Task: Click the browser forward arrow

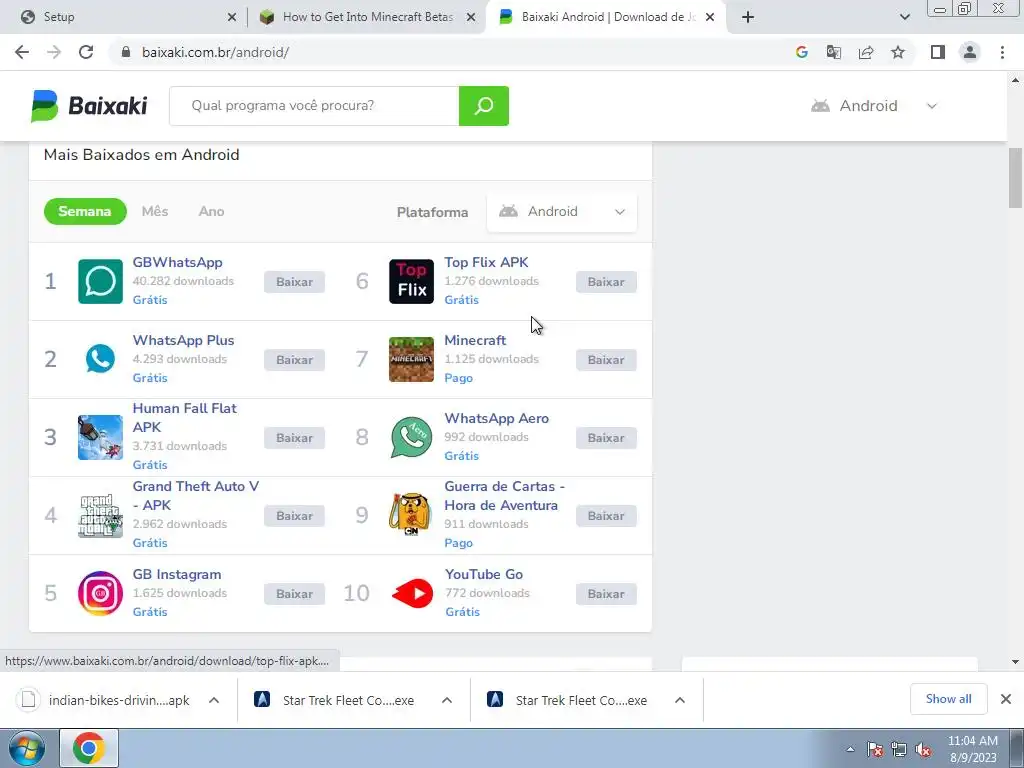Action: pos(54,52)
